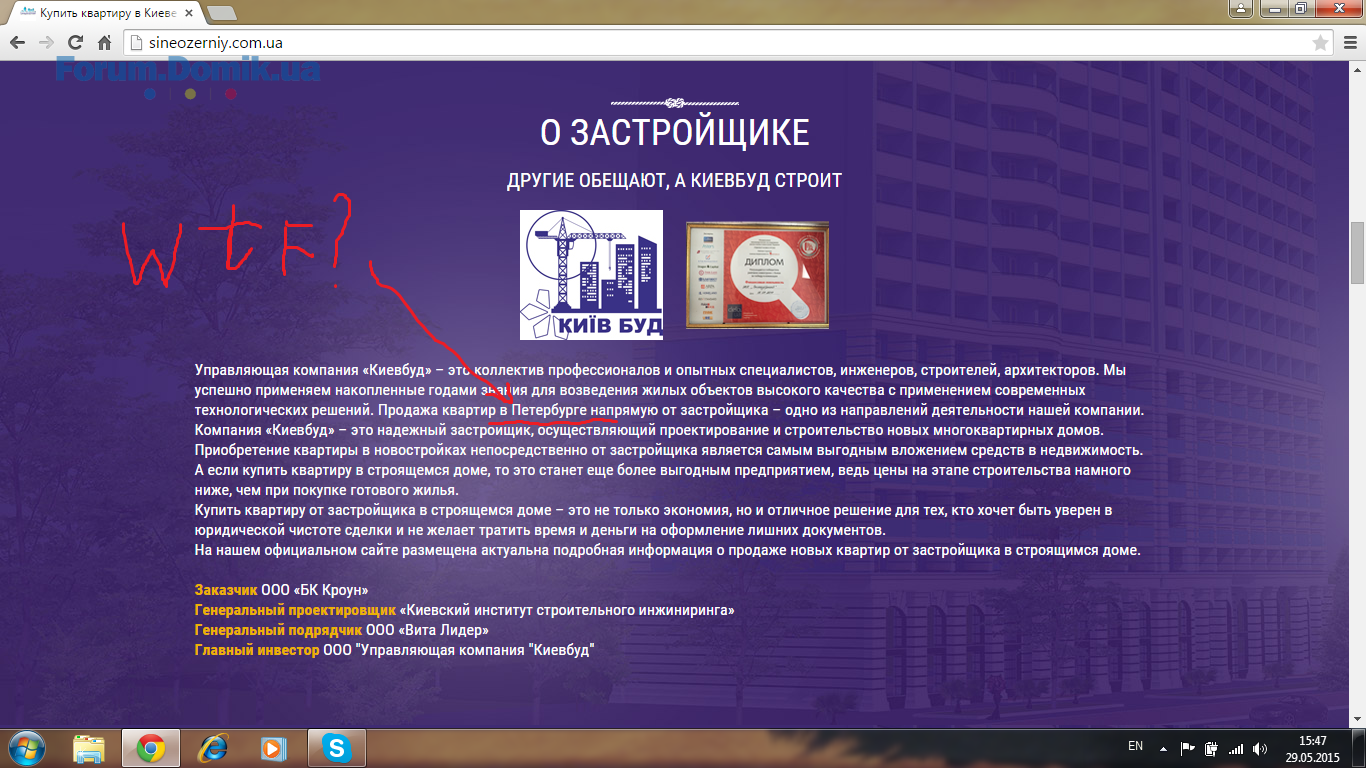Open a new browser tab
Viewport: 1366px width, 768px height.
pyautogui.click(x=221, y=14)
